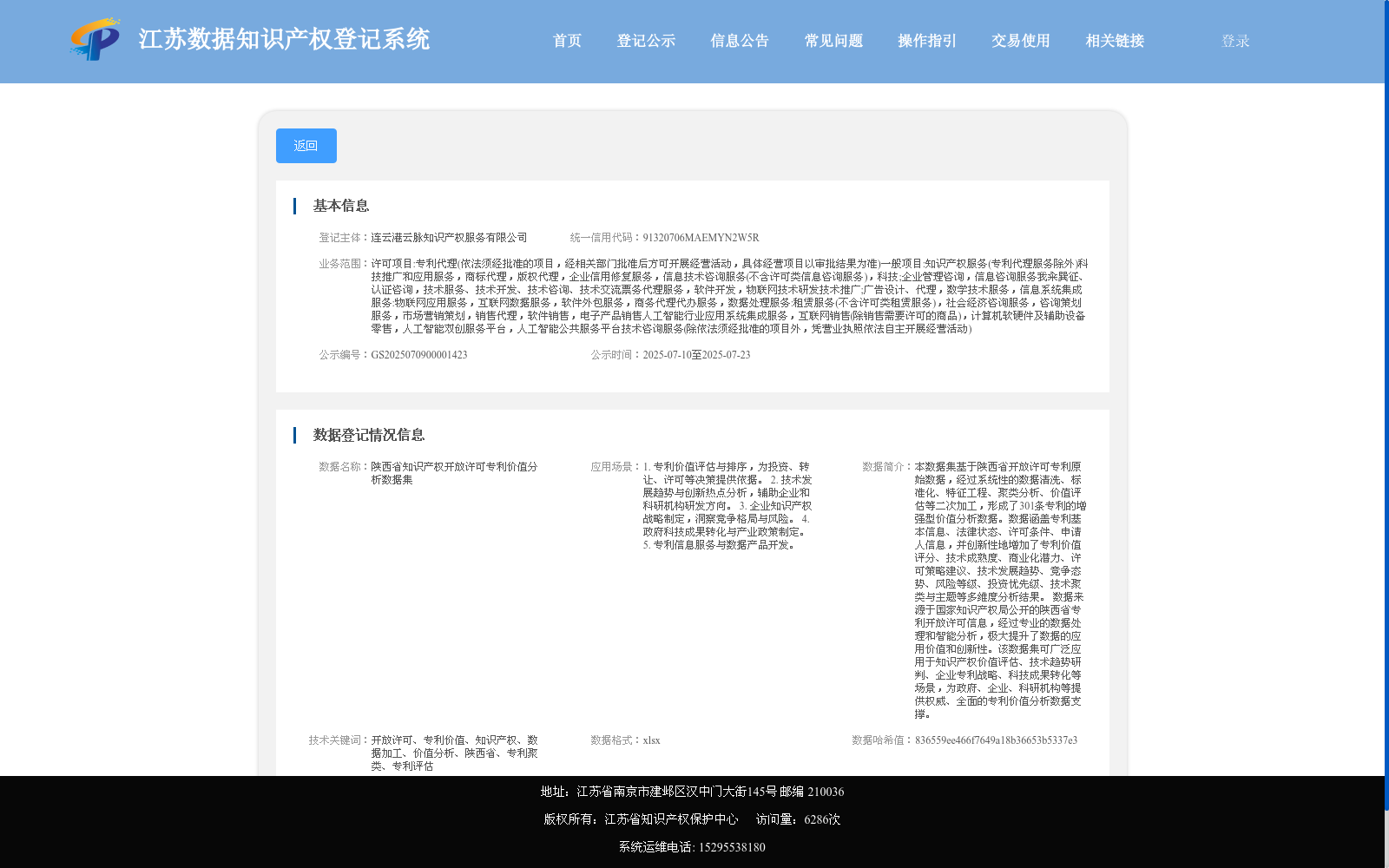Select company name 连云港云脉知识产权服务有限公司
Viewport: 1389px width, 868px height.
coord(449,238)
